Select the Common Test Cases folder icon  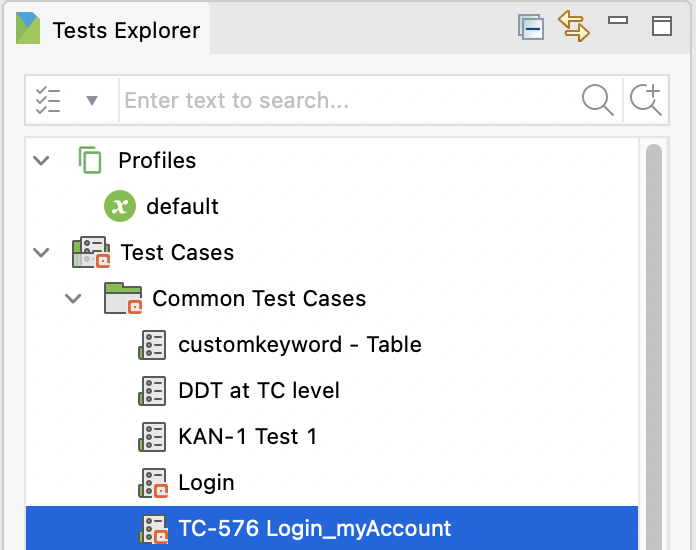(x=123, y=298)
